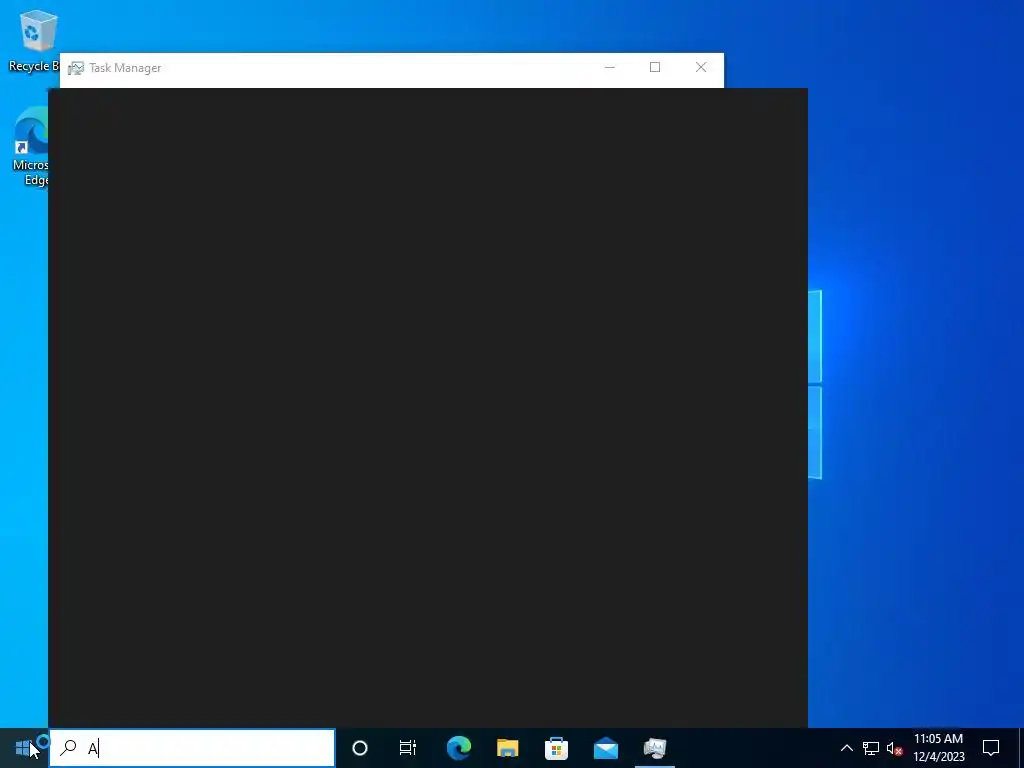Open the Windows Start menu
This screenshot has height=768, width=1024.
24,748
